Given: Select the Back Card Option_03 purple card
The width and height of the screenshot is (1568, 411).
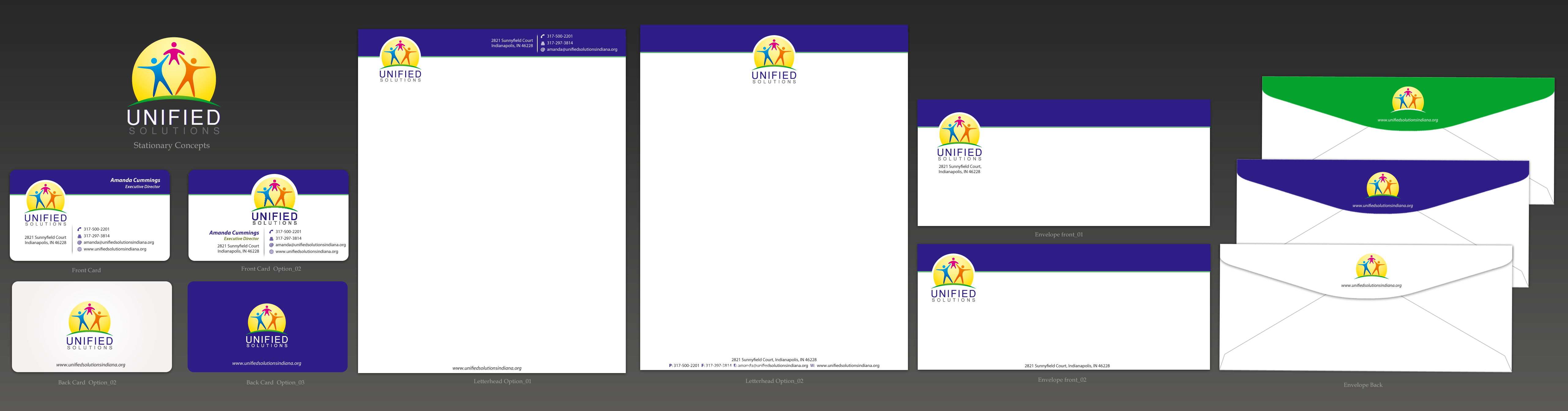Looking at the screenshot, I should [x=267, y=326].
